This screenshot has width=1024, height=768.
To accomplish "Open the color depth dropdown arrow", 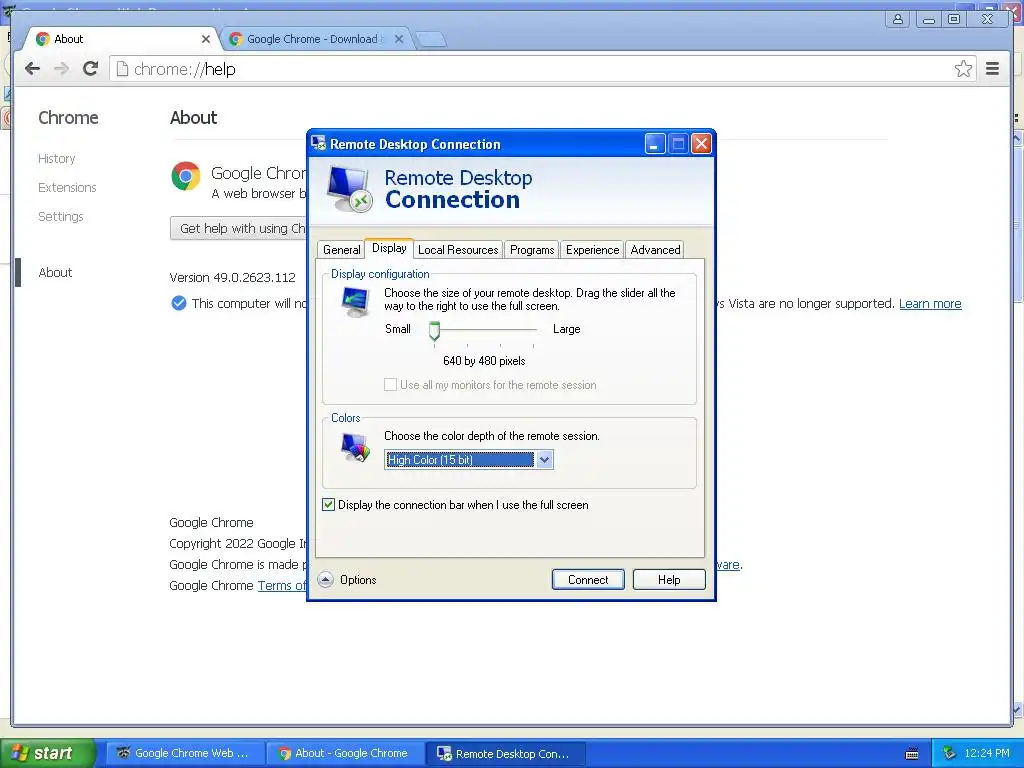I will 544,460.
